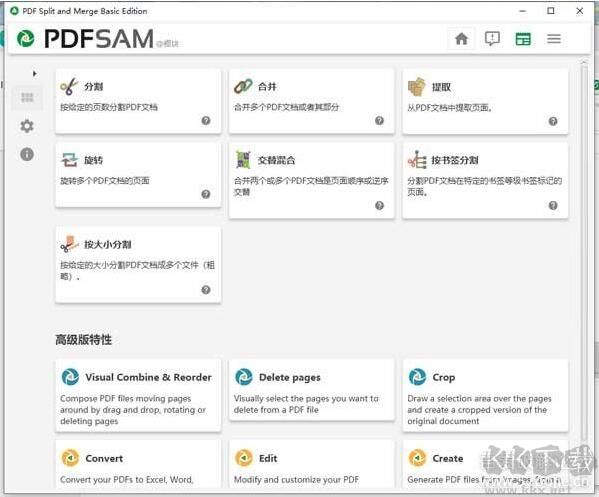Click description 'Draw a selection area over the pages'
Screen dimensions: 599x497
point(479,398)
